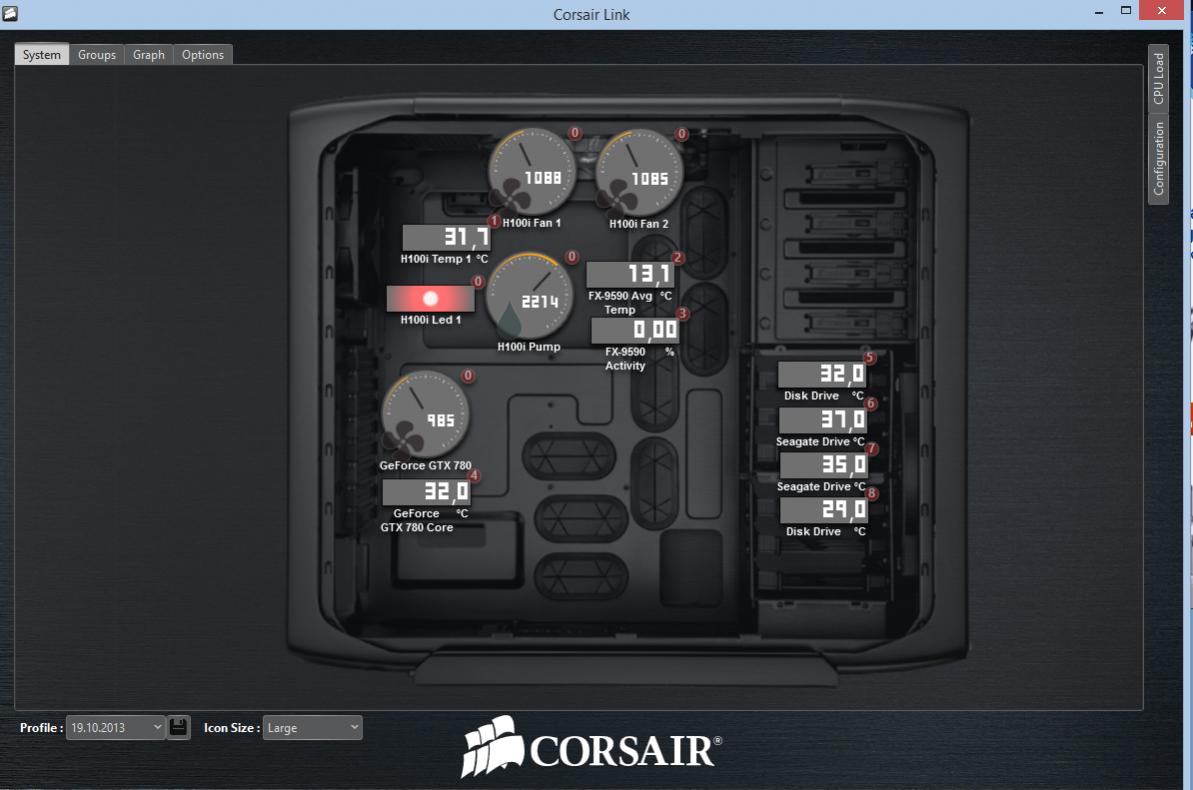Open the System tab
1193x790 pixels.
coord(42,55)
